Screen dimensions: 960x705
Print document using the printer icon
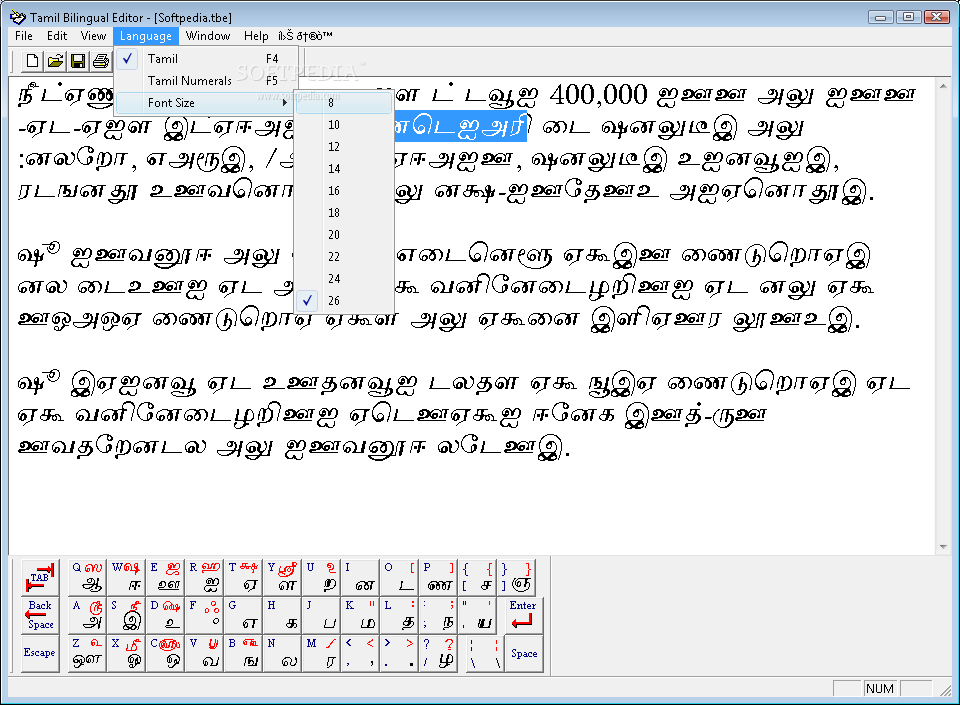(x=100, y=61)
